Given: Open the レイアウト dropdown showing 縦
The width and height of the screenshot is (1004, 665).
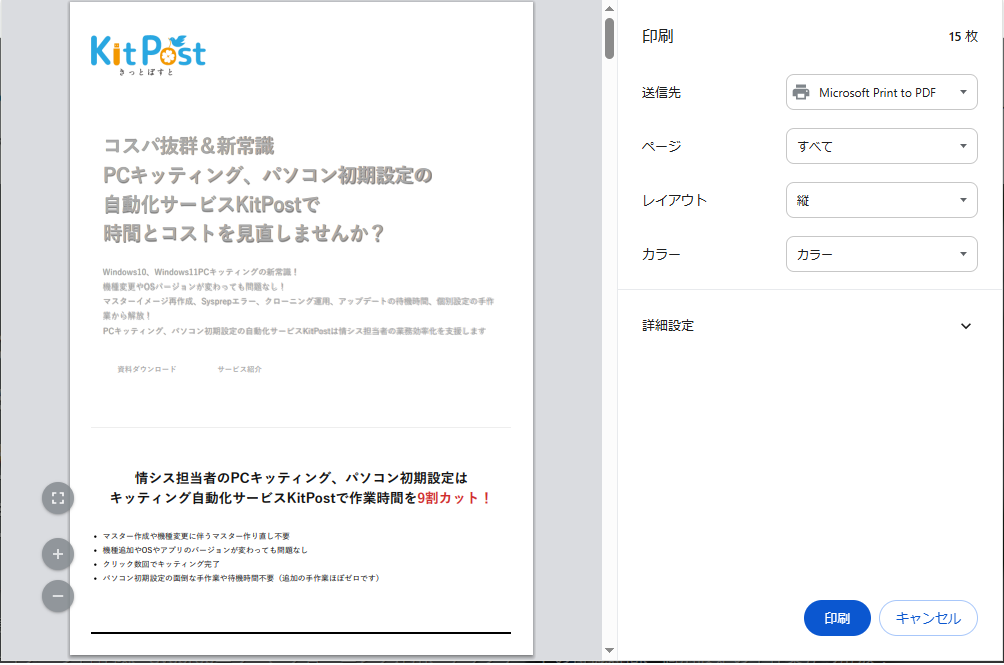Looking at the screenshot, I should [881, 200].
